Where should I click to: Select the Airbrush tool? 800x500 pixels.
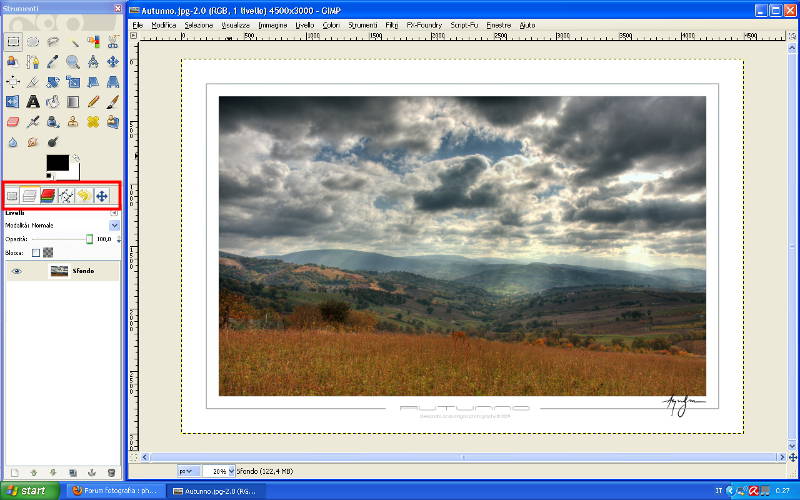[33, 121]
